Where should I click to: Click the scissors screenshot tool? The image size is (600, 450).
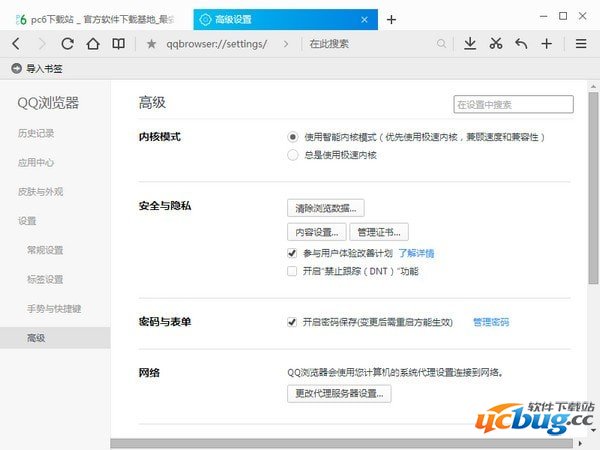click(x=496, y=43)
